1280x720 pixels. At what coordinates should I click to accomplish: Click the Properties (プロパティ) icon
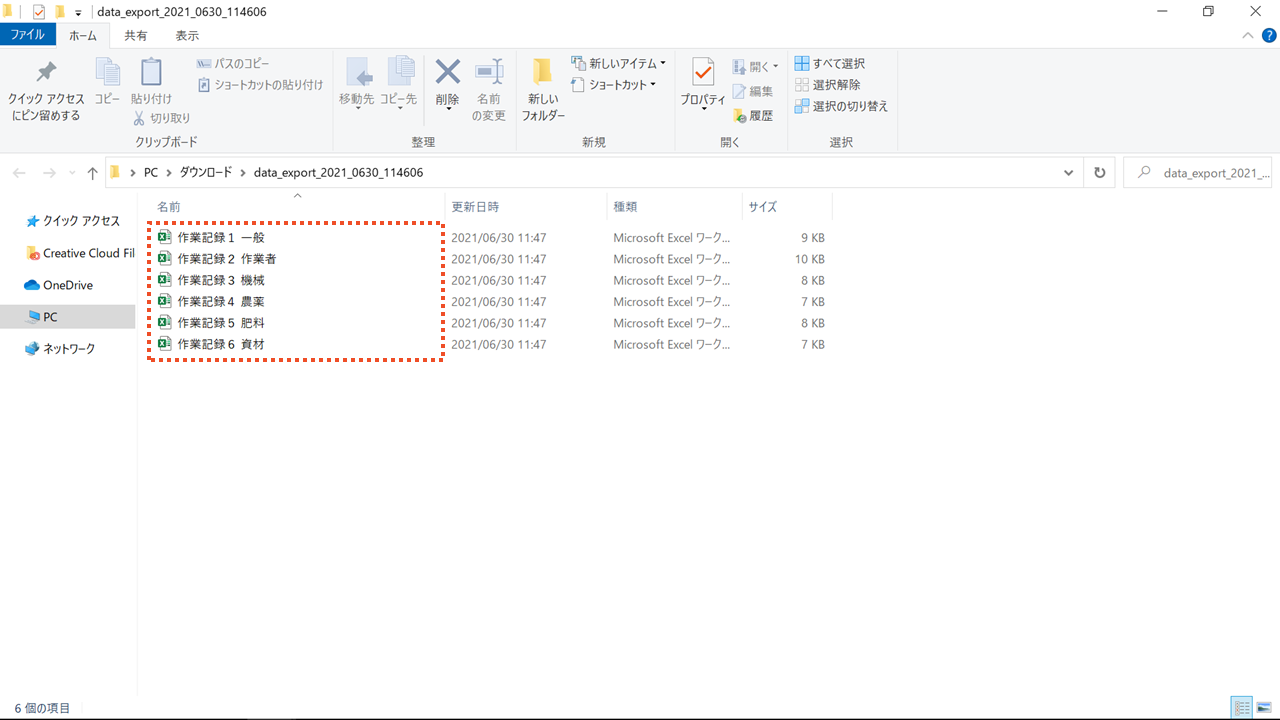click(703, 74)
